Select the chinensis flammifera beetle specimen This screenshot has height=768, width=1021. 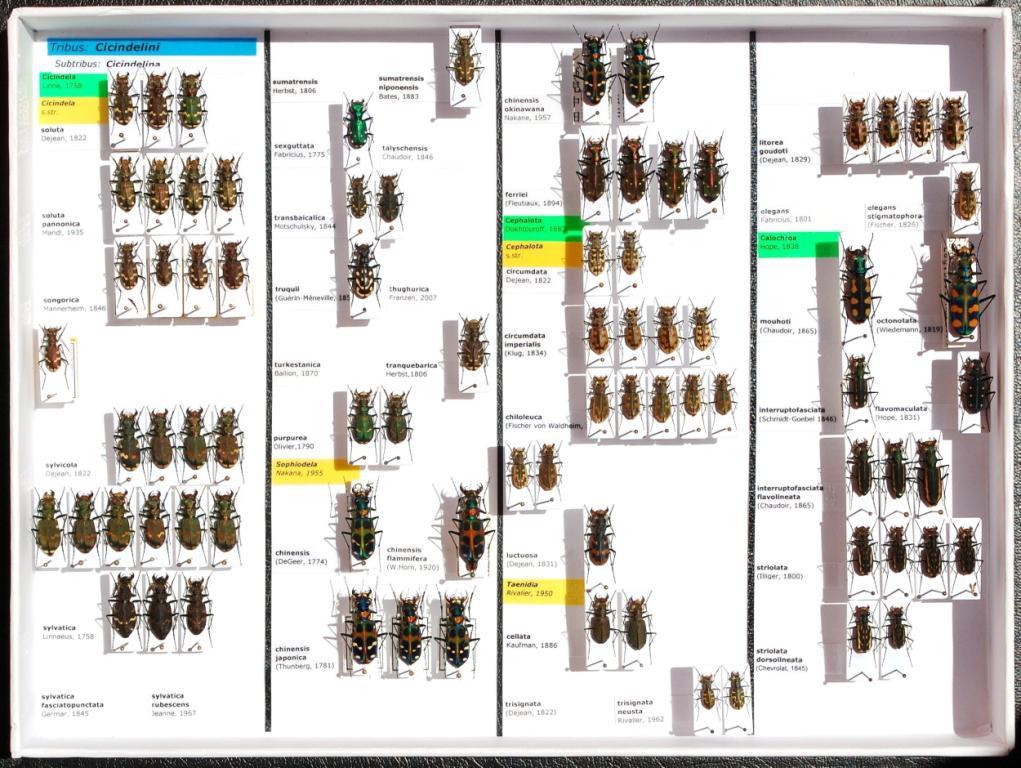470,528
